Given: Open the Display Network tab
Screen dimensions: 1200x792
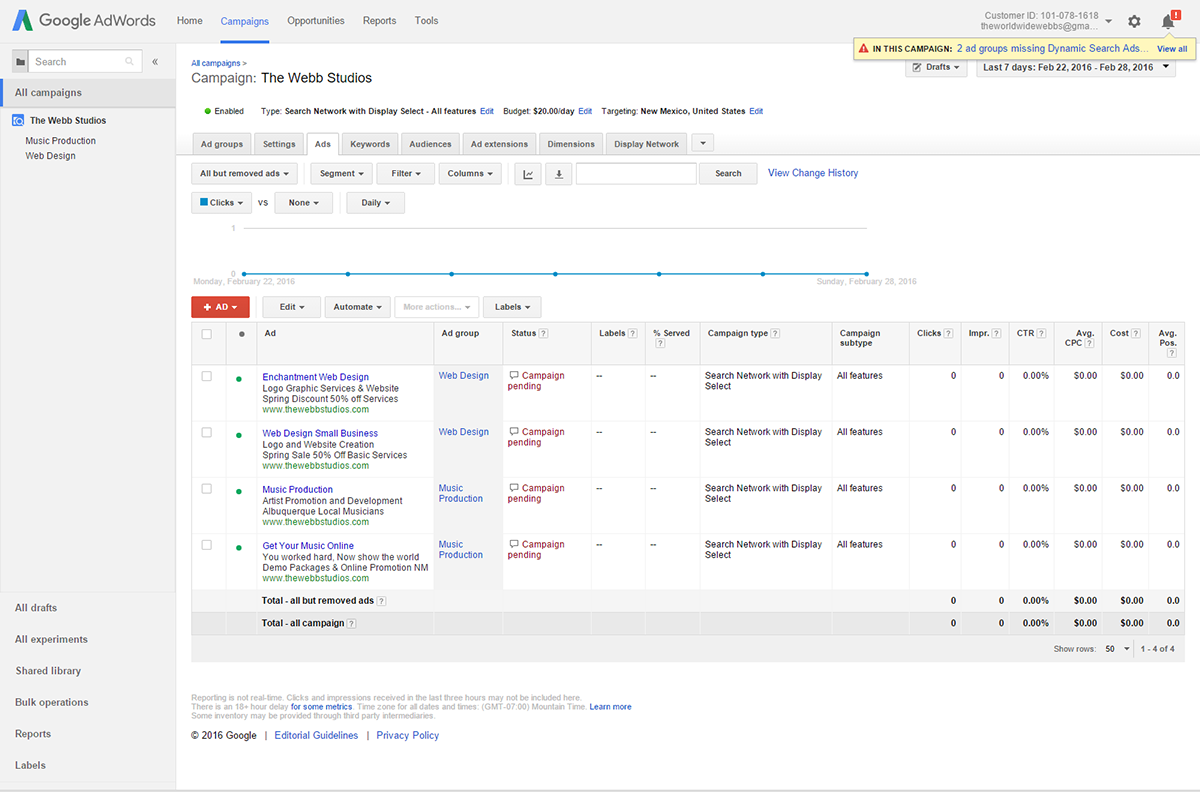Looking at the screenshot, I should pos(647,144).
